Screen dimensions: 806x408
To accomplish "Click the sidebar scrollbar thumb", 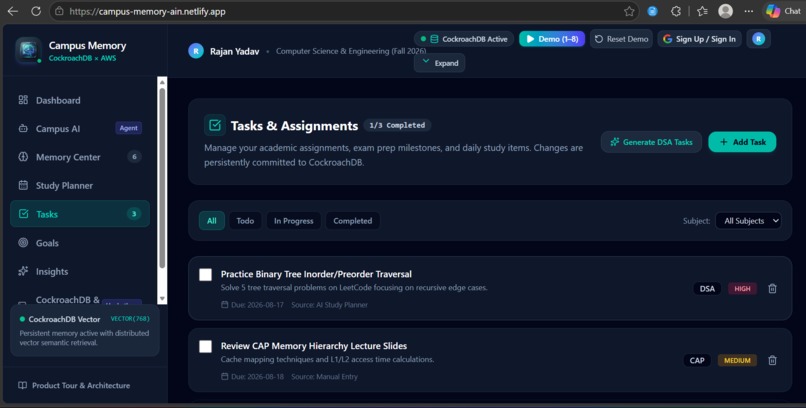I will pyautogui.click(x=162, y=178).
